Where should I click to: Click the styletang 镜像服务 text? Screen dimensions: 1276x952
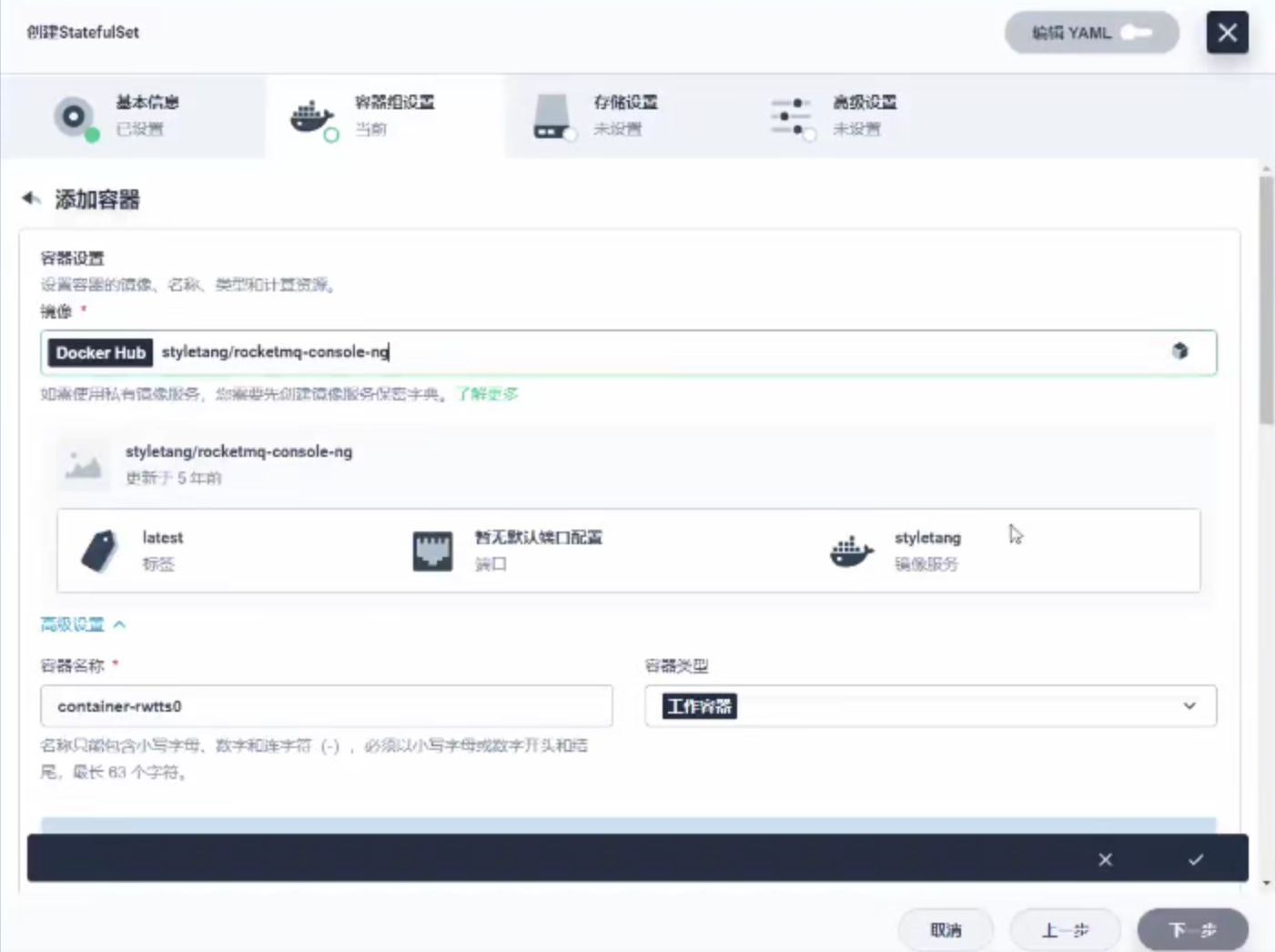tap(927, 551)
